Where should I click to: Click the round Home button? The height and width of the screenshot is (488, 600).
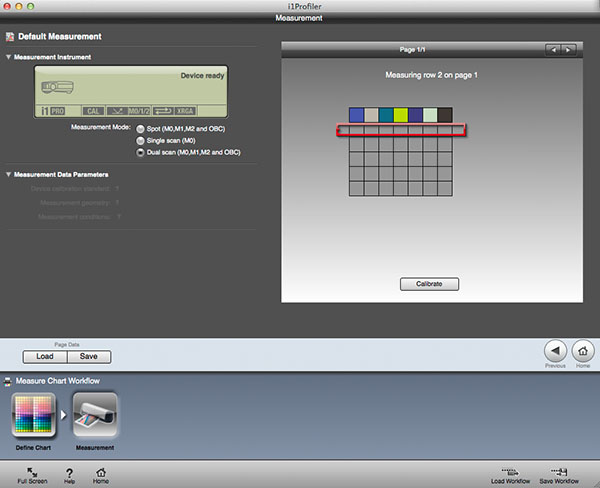click(x=583, y=351)
